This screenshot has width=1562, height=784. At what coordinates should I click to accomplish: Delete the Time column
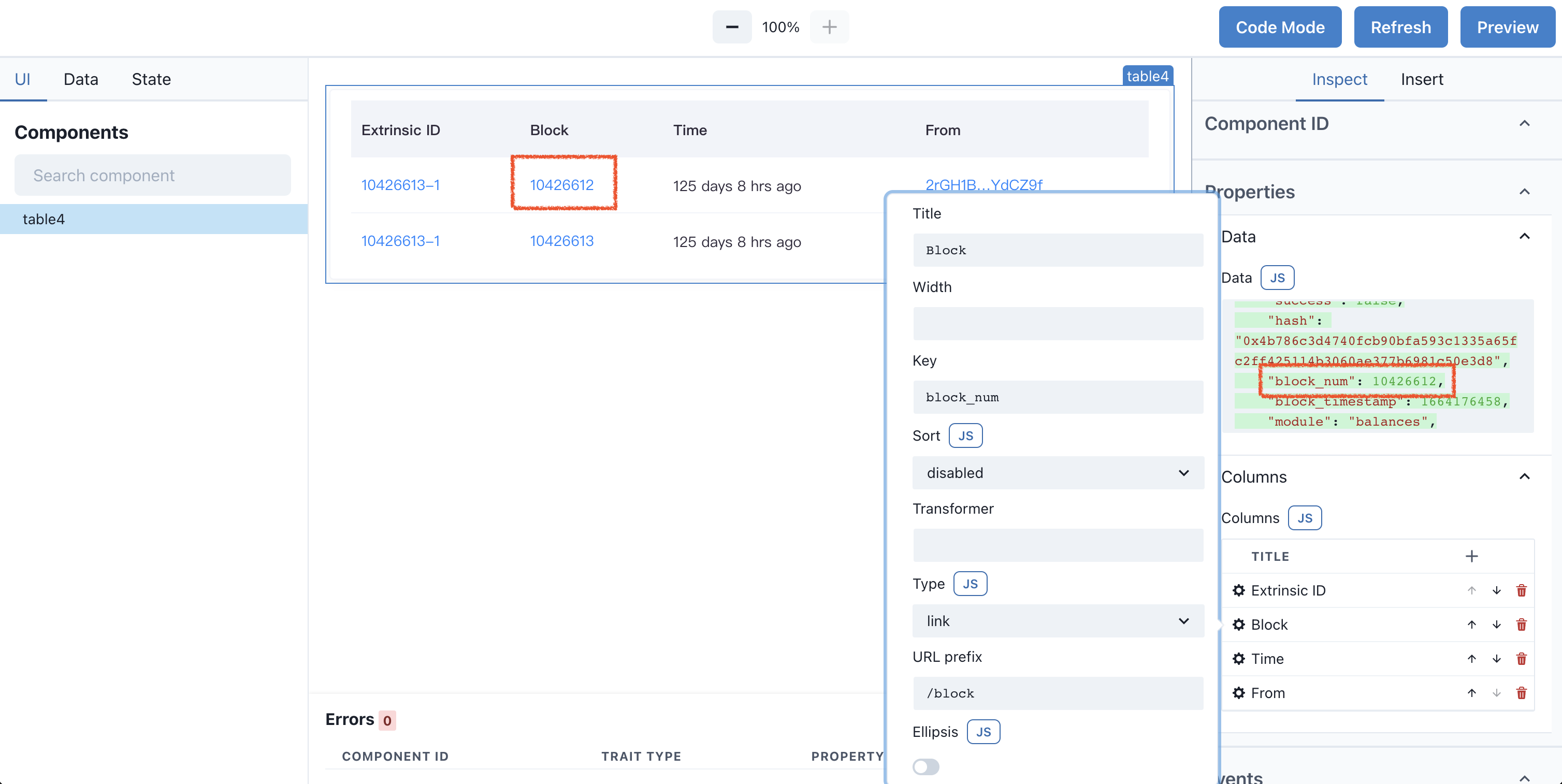click(x=1521, y=659)
